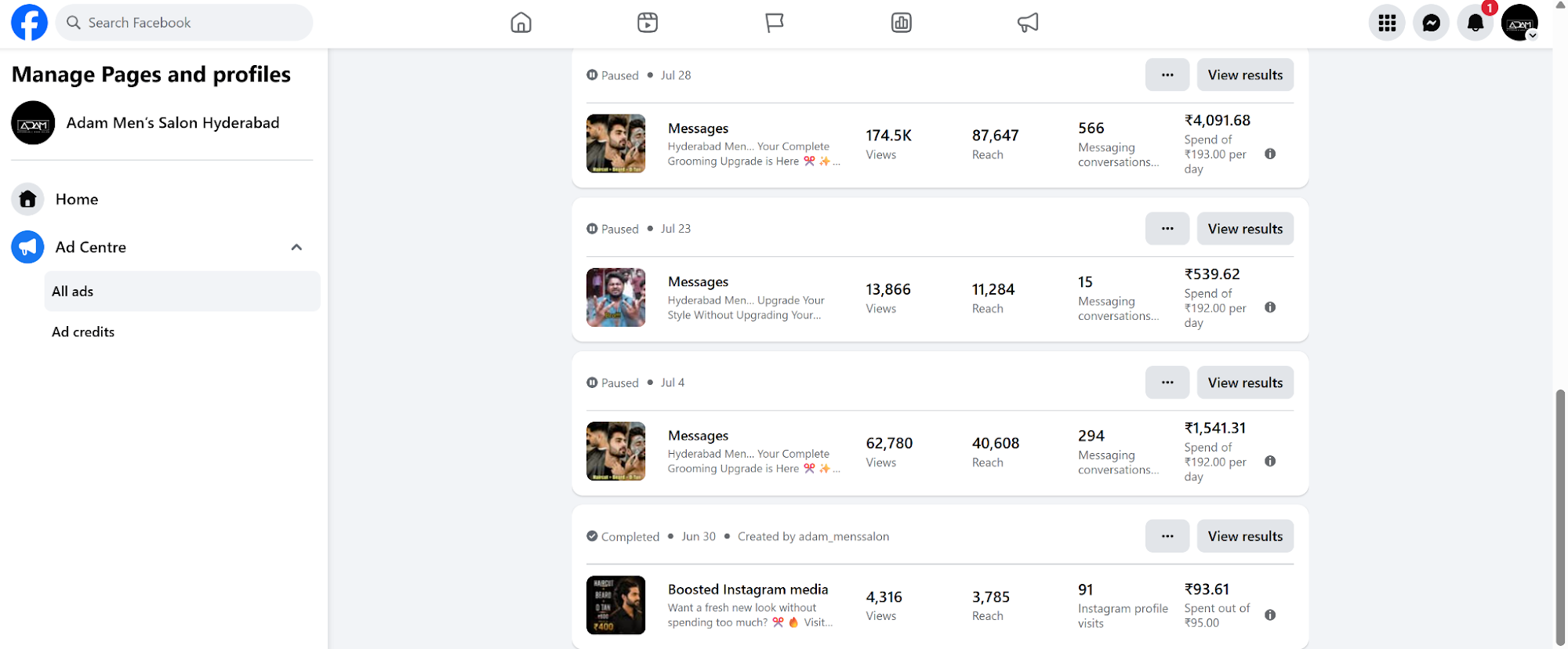Open the Pages flag icon
The image size is (1568, 649).
click(x=775, y=23)
